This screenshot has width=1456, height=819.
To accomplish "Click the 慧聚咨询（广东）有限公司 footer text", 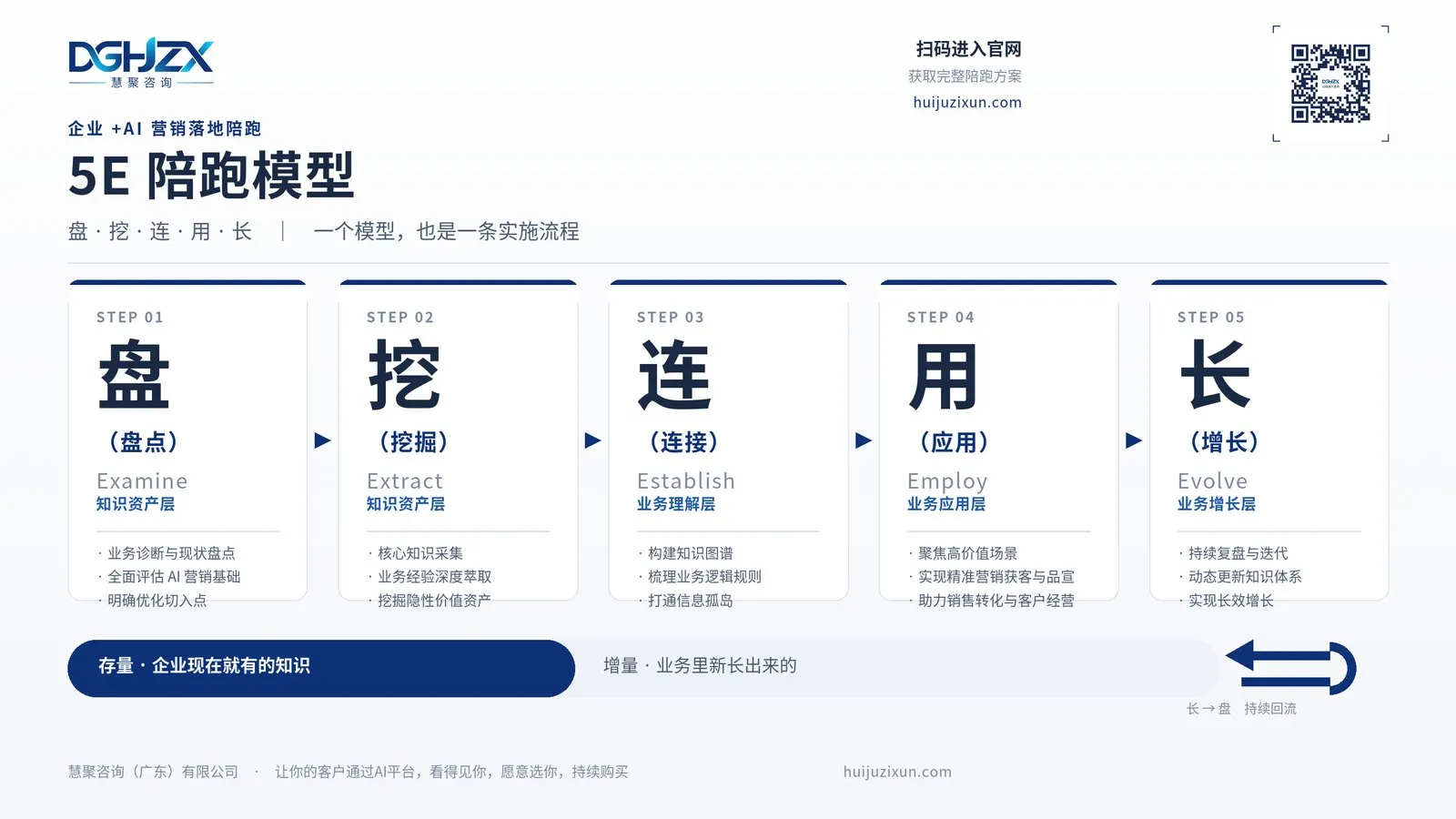I will coord(153,772).
